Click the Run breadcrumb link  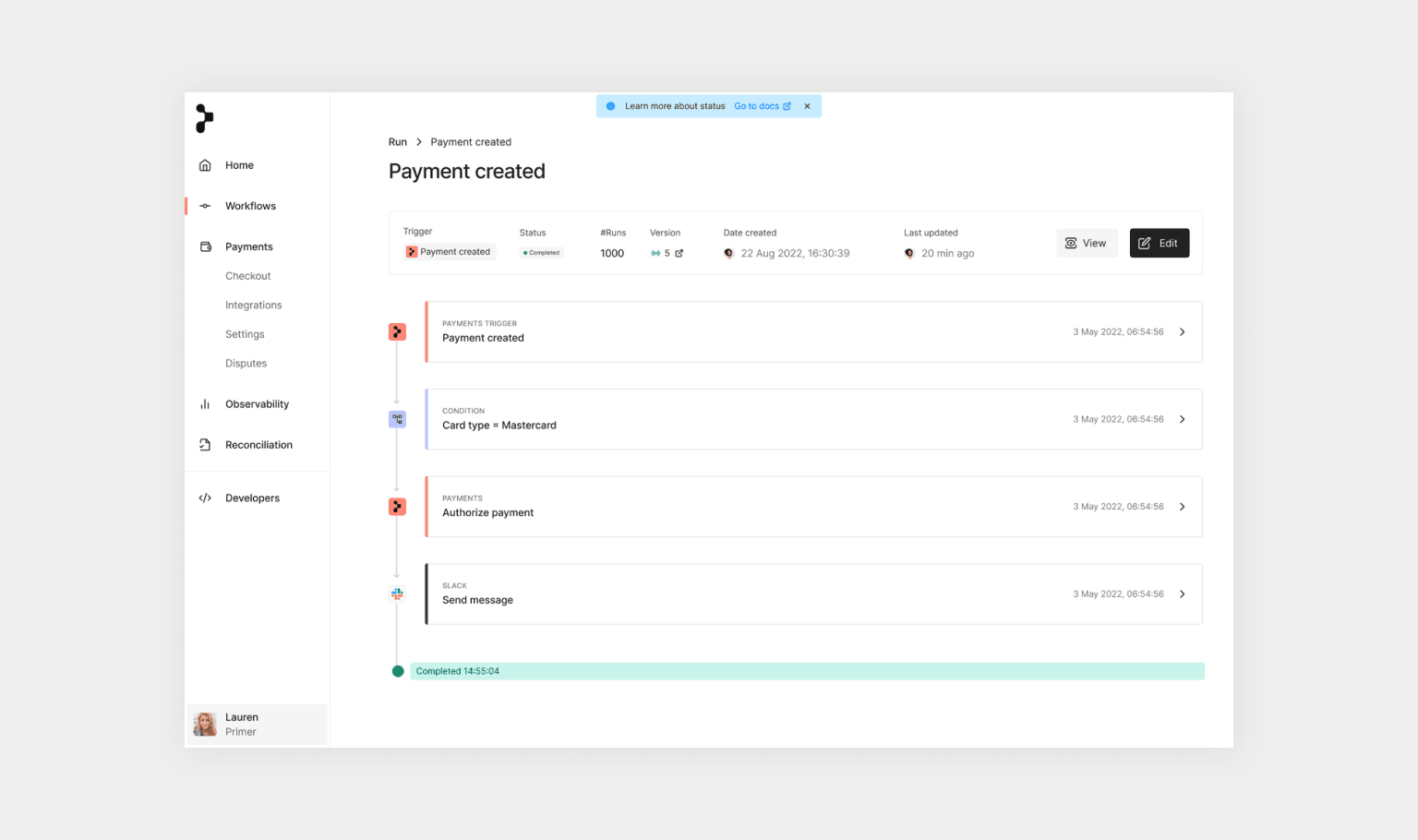pyautogui.click(x=398, y=142)
